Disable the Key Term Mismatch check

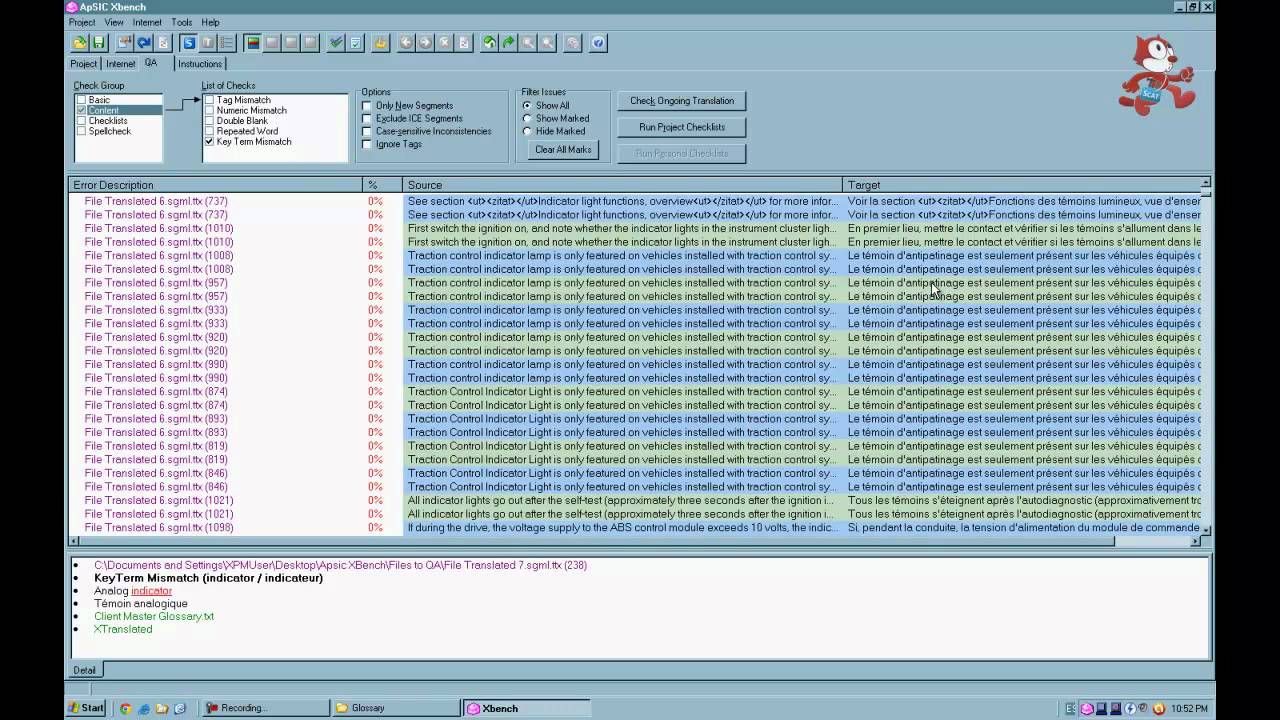[209, 142]
